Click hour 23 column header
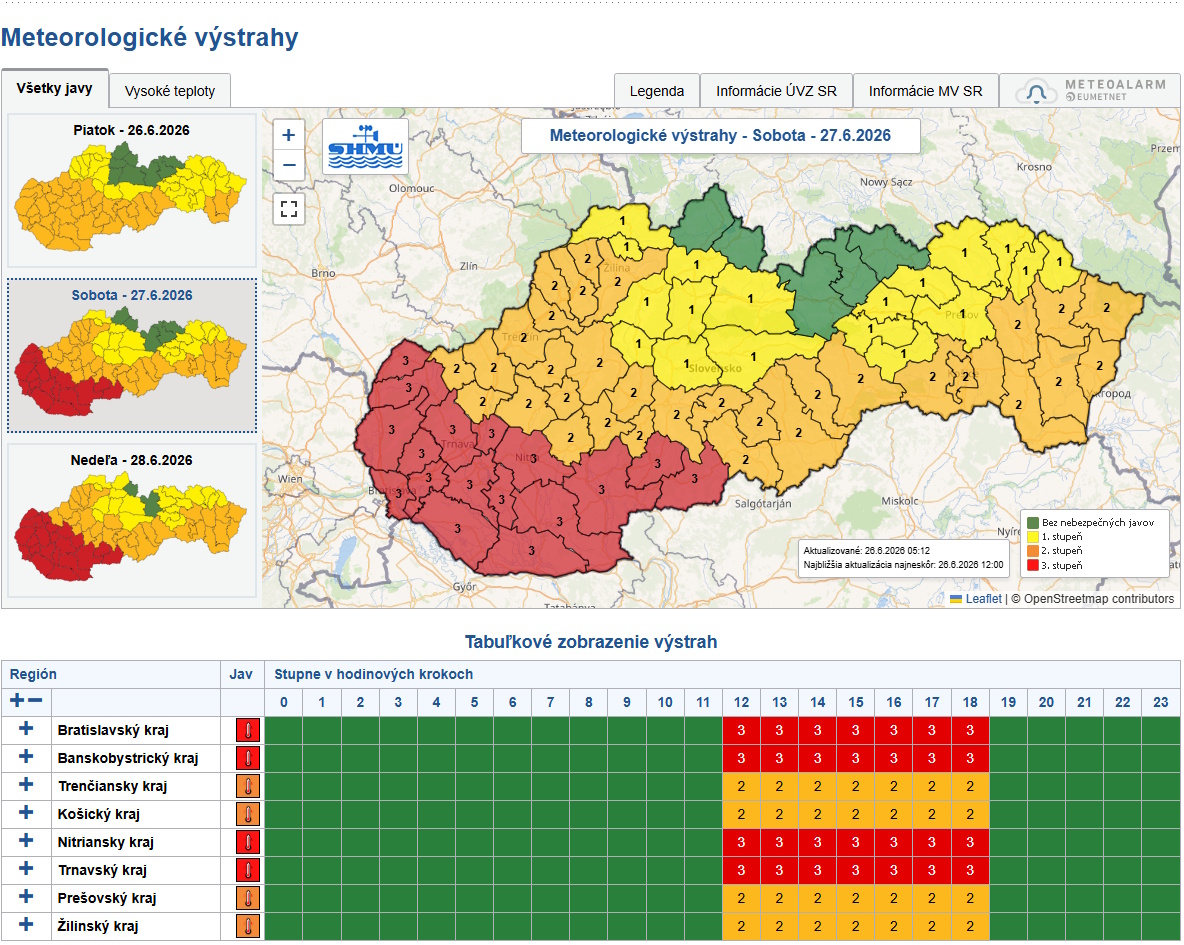The image size is (1184, 945). pyautogui.click(x=1161, y=703)
